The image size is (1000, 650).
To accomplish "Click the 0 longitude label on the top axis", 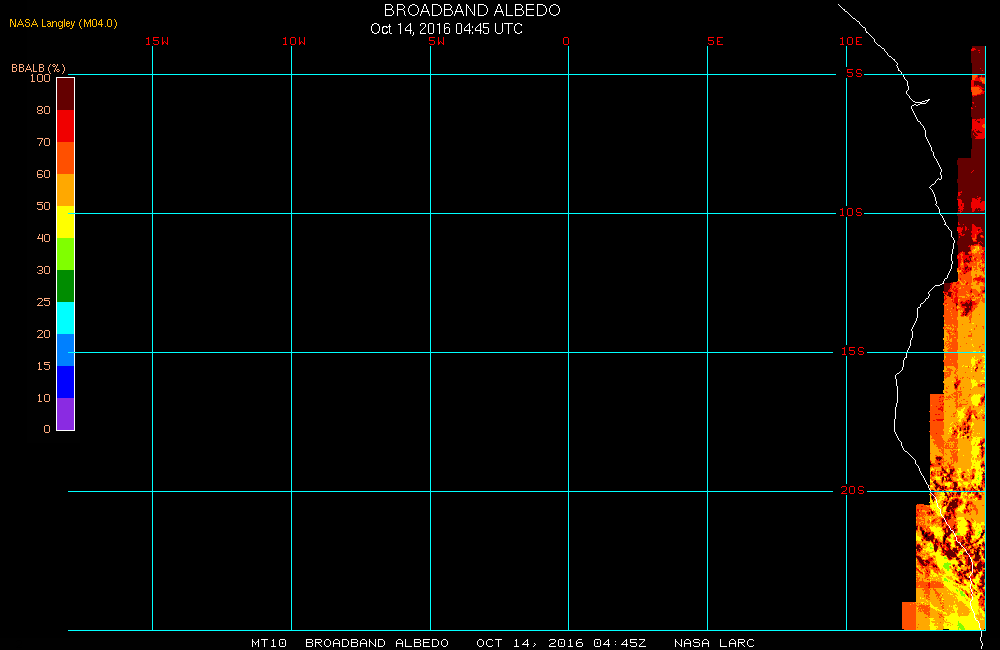I will 566,41.
